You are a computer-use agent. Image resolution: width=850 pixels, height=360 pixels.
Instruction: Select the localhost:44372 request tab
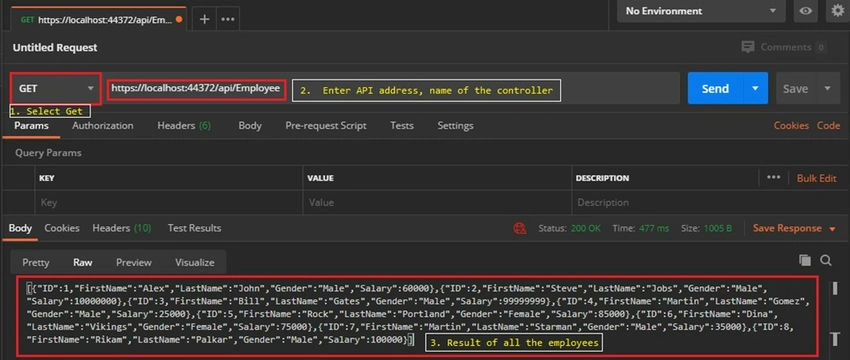98,20
